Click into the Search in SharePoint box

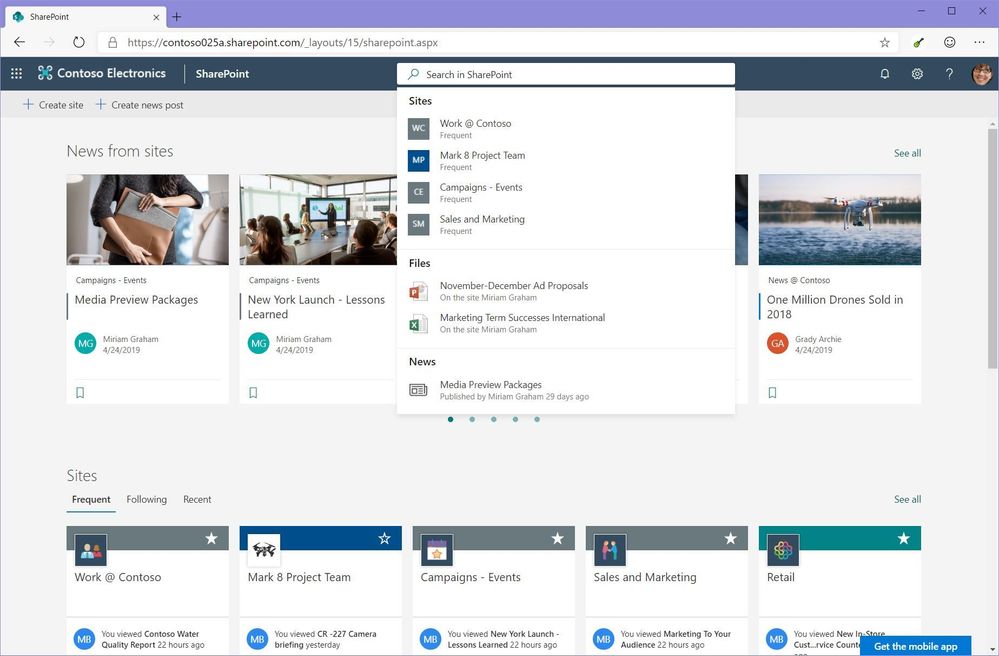coord(566,74)
